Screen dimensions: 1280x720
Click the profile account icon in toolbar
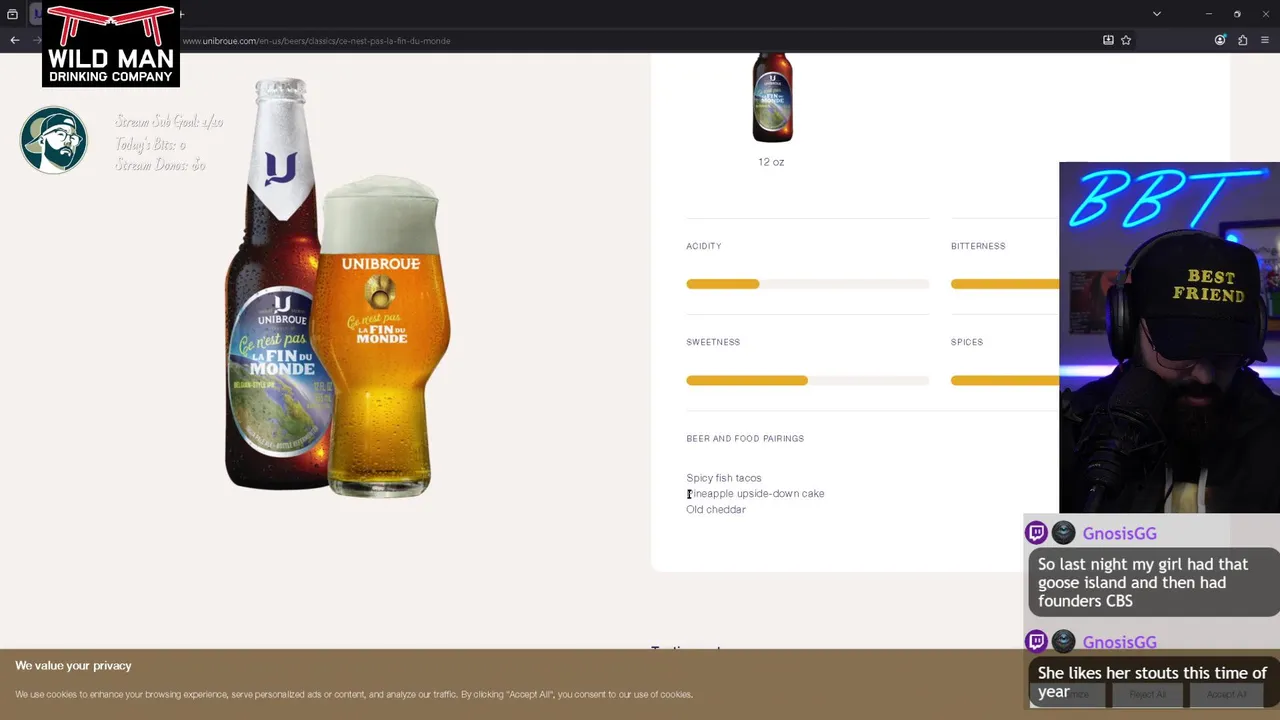click(x=1220, y=40)
